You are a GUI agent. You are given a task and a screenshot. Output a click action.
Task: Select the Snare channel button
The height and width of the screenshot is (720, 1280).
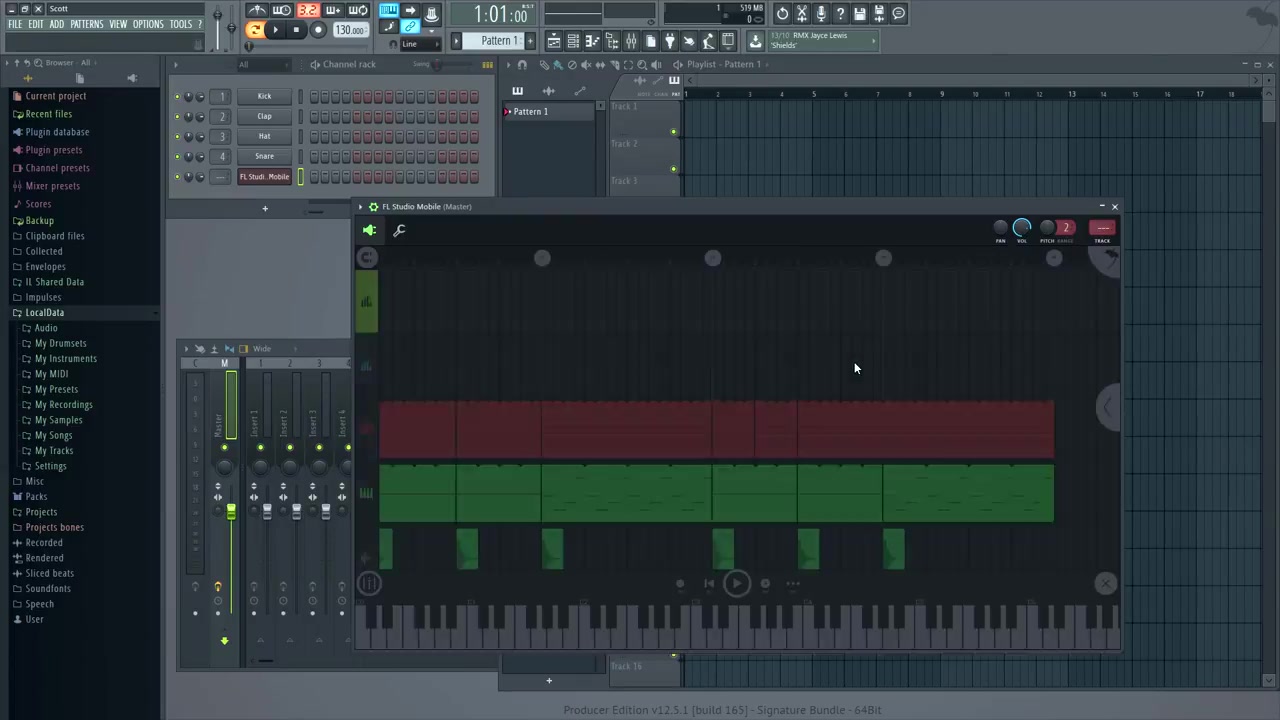(x=264, y=156)
